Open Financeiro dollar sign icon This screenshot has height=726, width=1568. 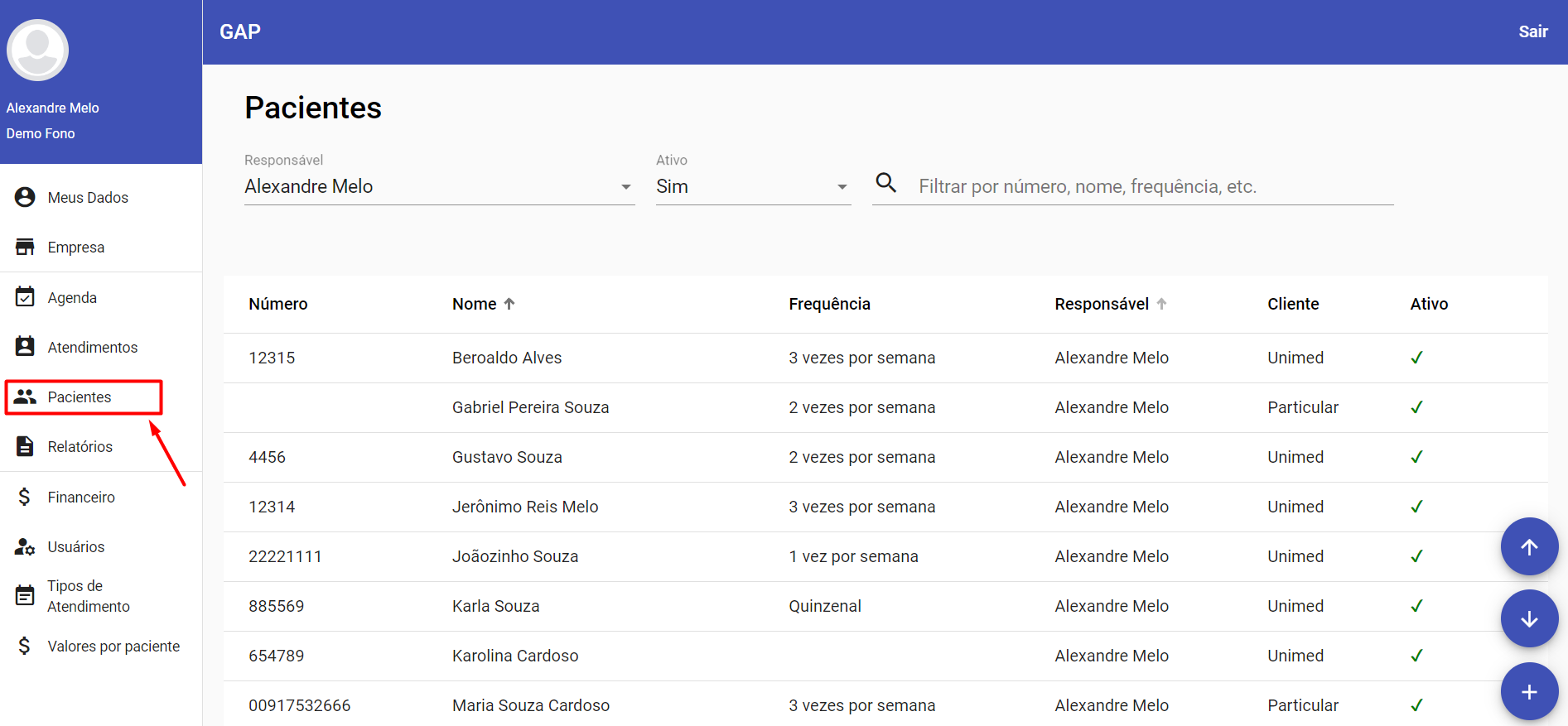pyautogui.click(x=25, y=497)
